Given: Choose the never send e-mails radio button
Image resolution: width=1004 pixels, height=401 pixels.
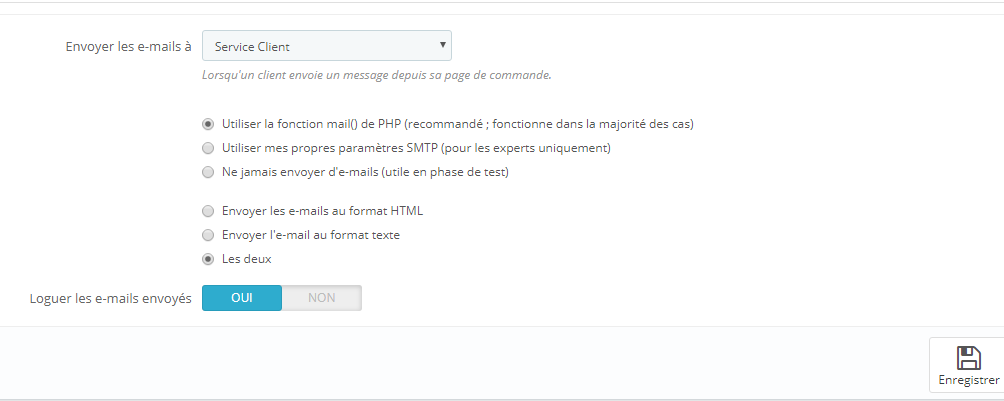Looking at the screenshot, I should tap(208, 172).
